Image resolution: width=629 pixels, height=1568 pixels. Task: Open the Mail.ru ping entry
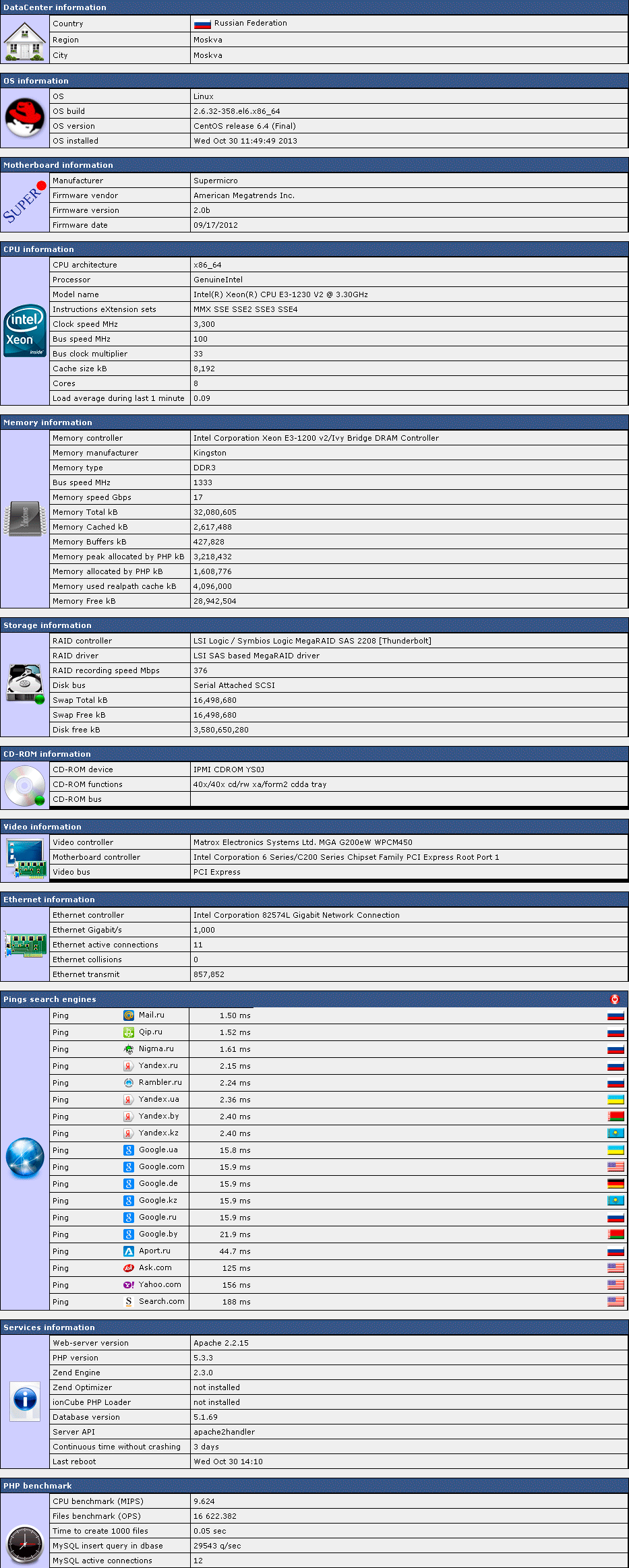(x=152, y=1015)
